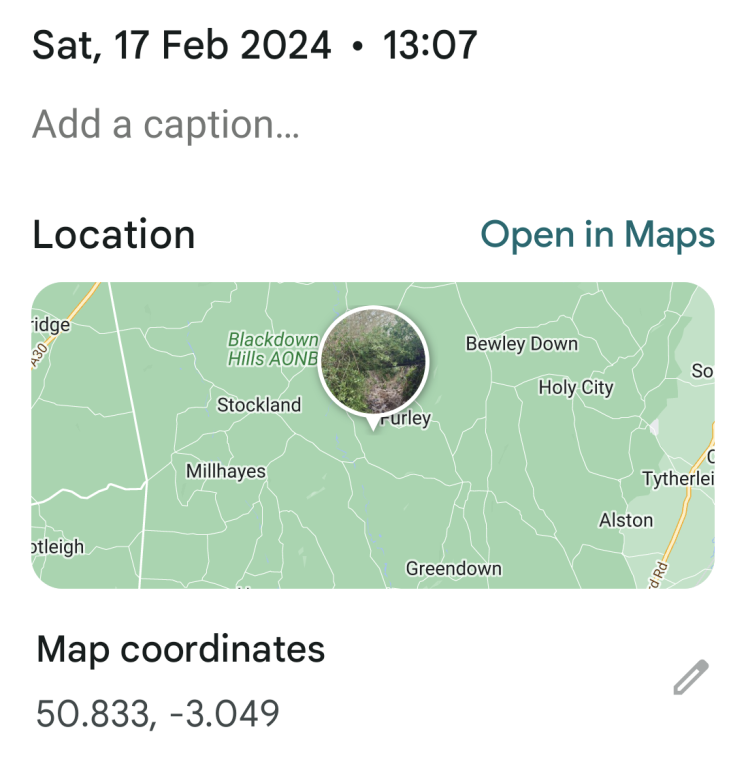Image resolution: width=746 pixels, height=768 pixels.
Task: Tap the photo thumbnail map pin
Action: coord(373,360)
